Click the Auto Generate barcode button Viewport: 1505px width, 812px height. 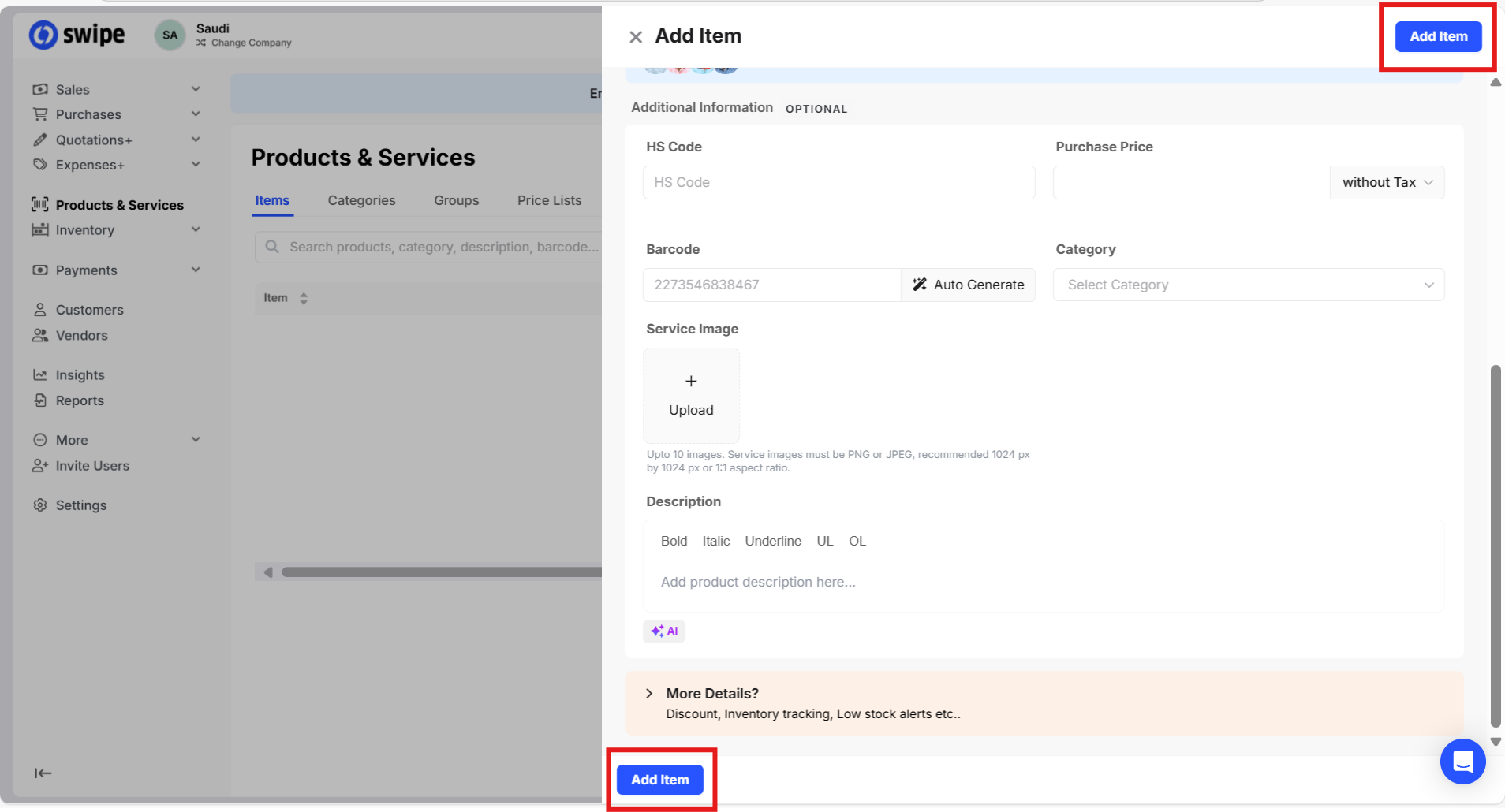[968, 285]
